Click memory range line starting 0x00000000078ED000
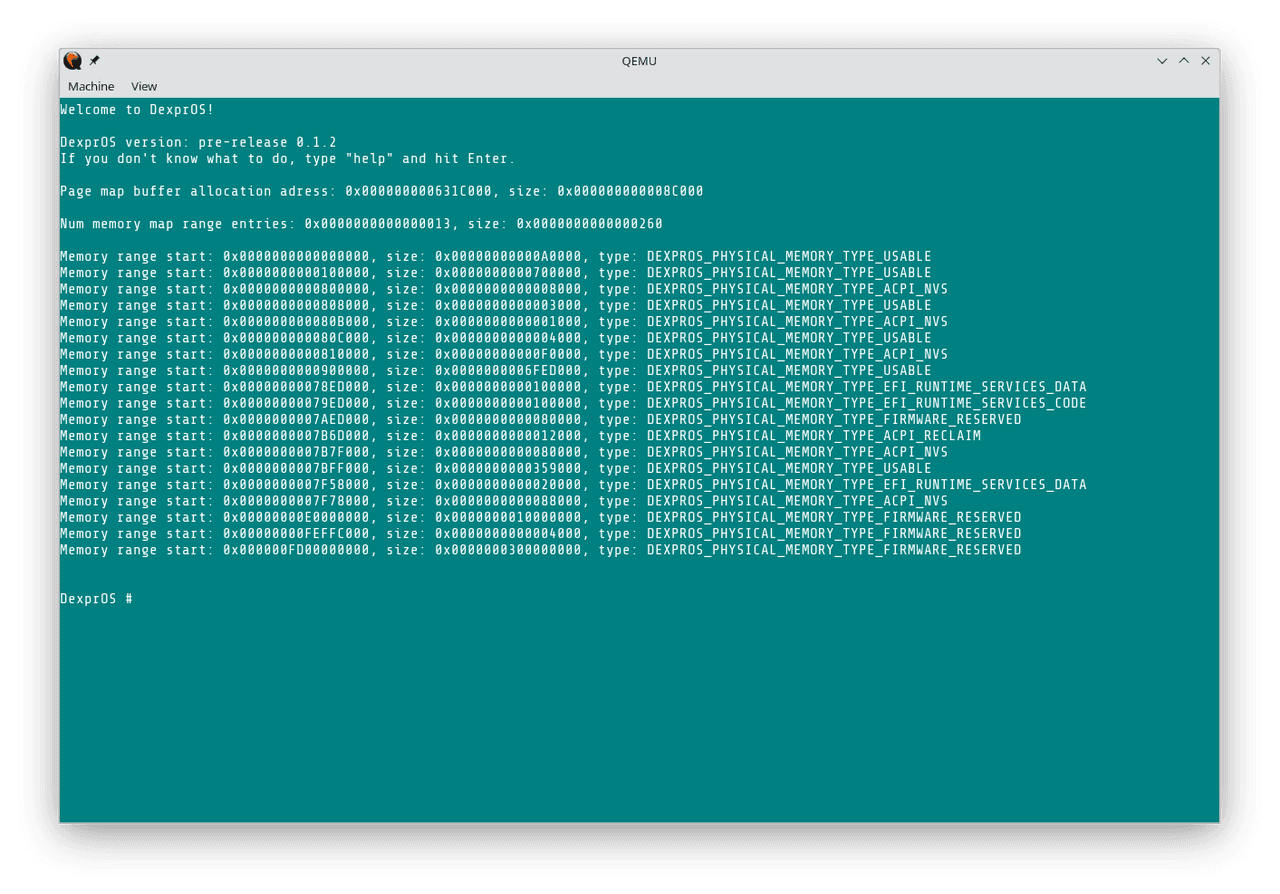The width and height of the screenshot is (1280, 894). [x=573, y=387]
